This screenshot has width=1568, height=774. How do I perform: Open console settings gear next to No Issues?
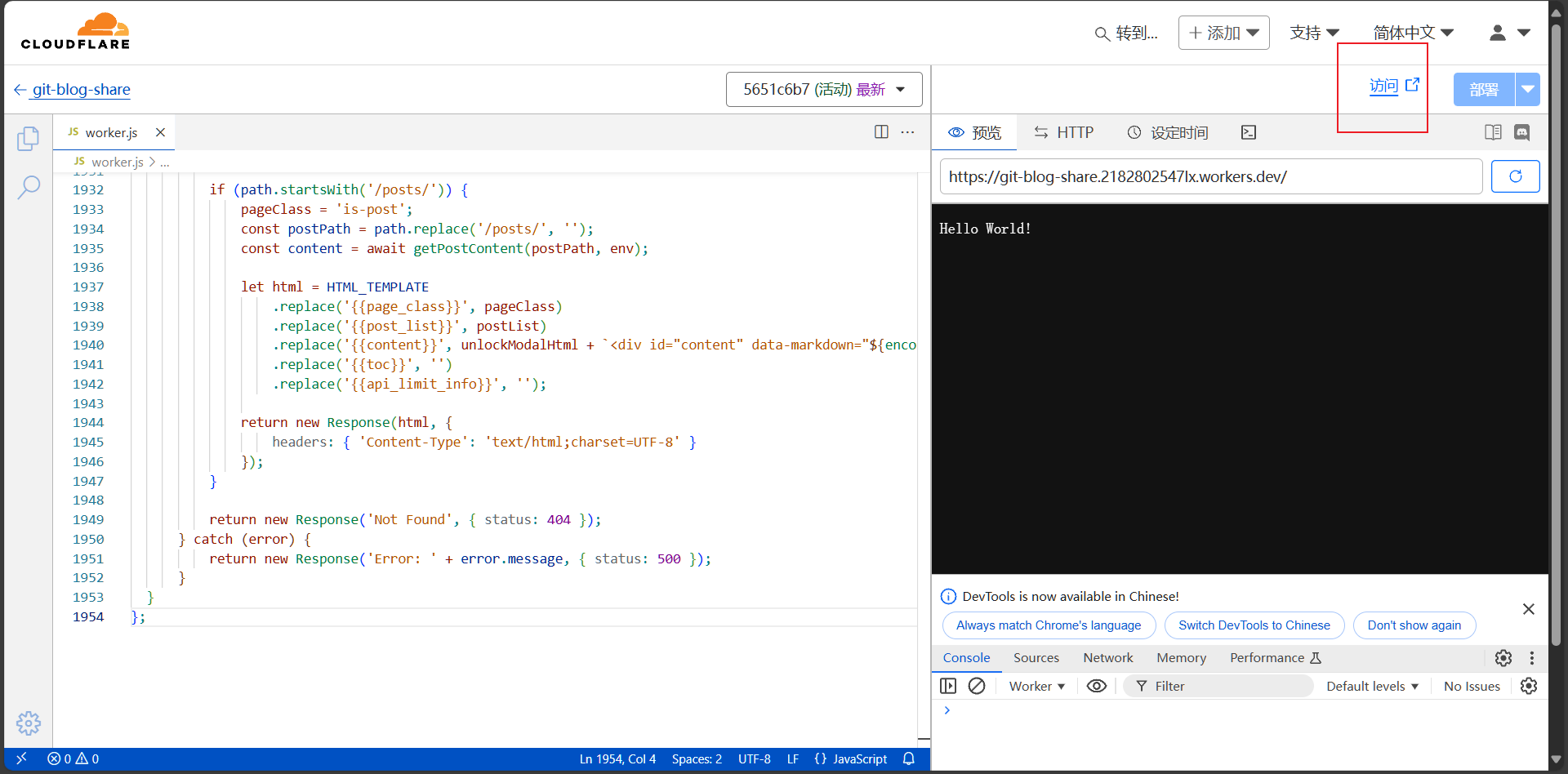point(1529,686)
